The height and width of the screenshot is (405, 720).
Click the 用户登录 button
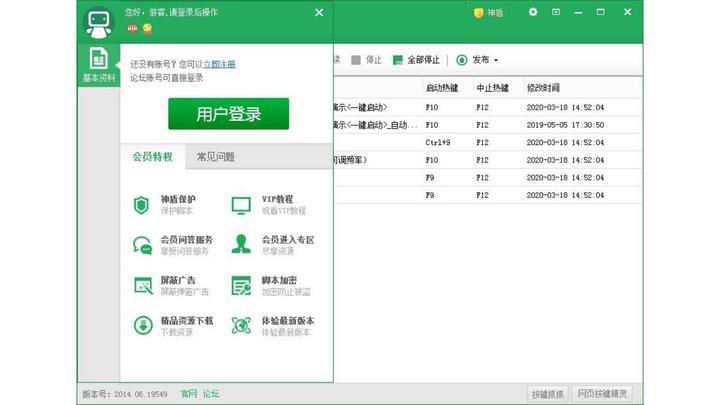tap(229, 114)
